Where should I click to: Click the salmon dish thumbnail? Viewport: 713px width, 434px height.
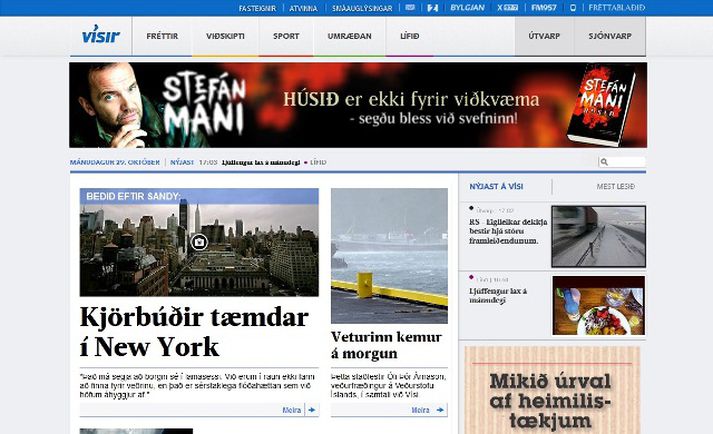click(x=598, y=305)
